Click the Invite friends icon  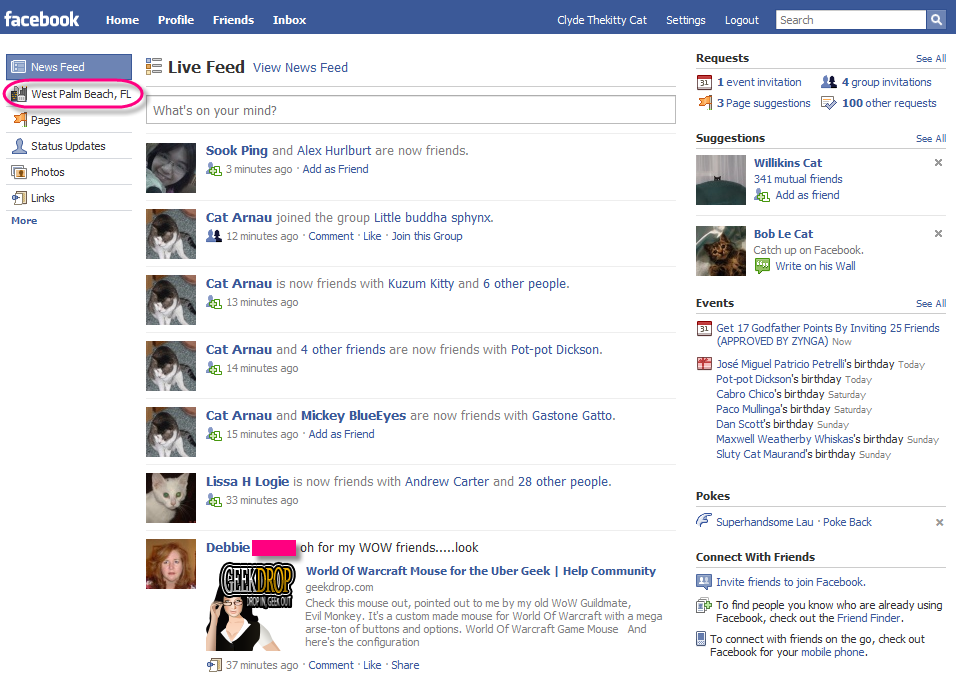tap(704, 582)
